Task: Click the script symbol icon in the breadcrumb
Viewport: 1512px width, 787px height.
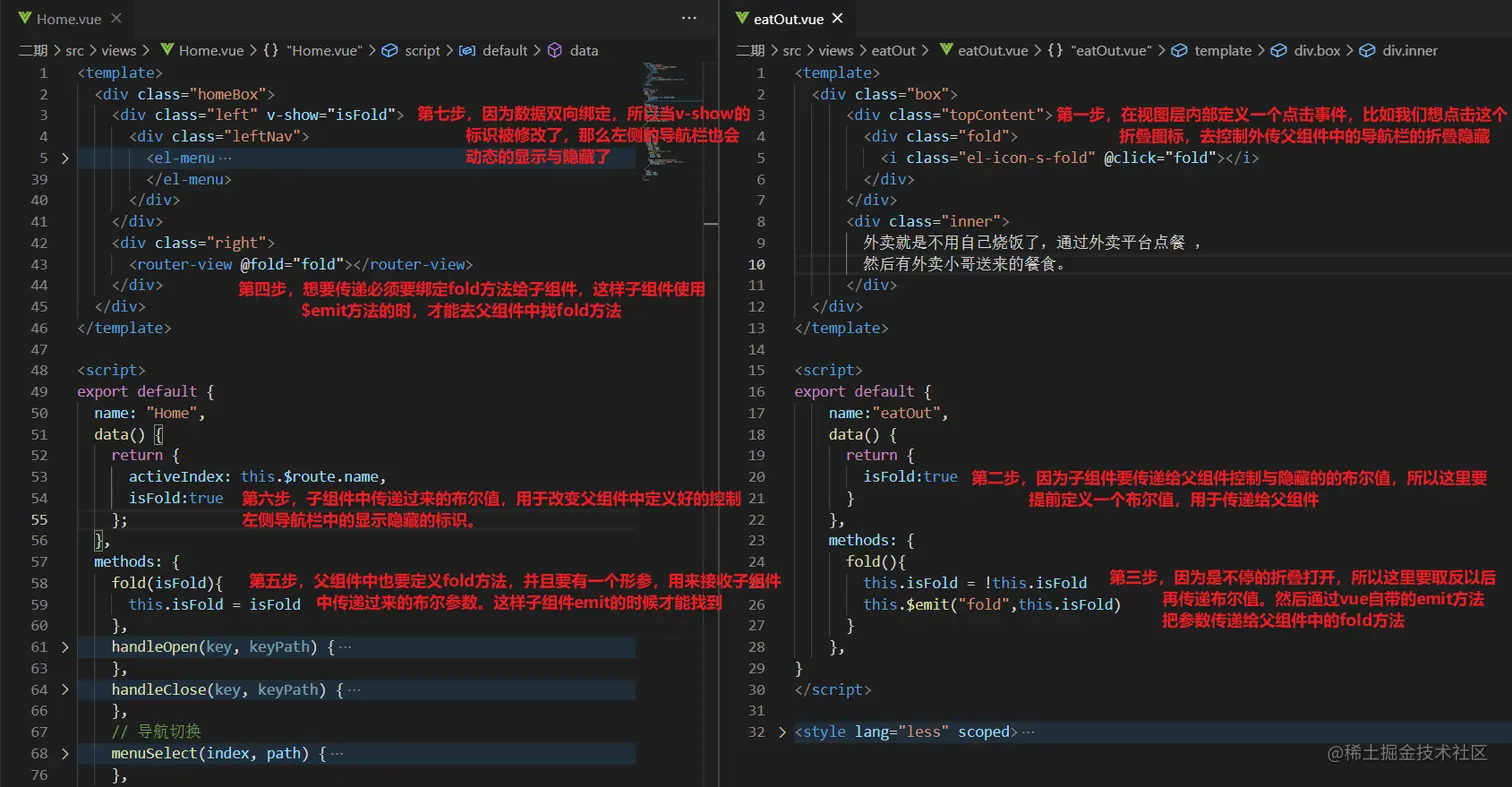Action: [x=391, y=50]
